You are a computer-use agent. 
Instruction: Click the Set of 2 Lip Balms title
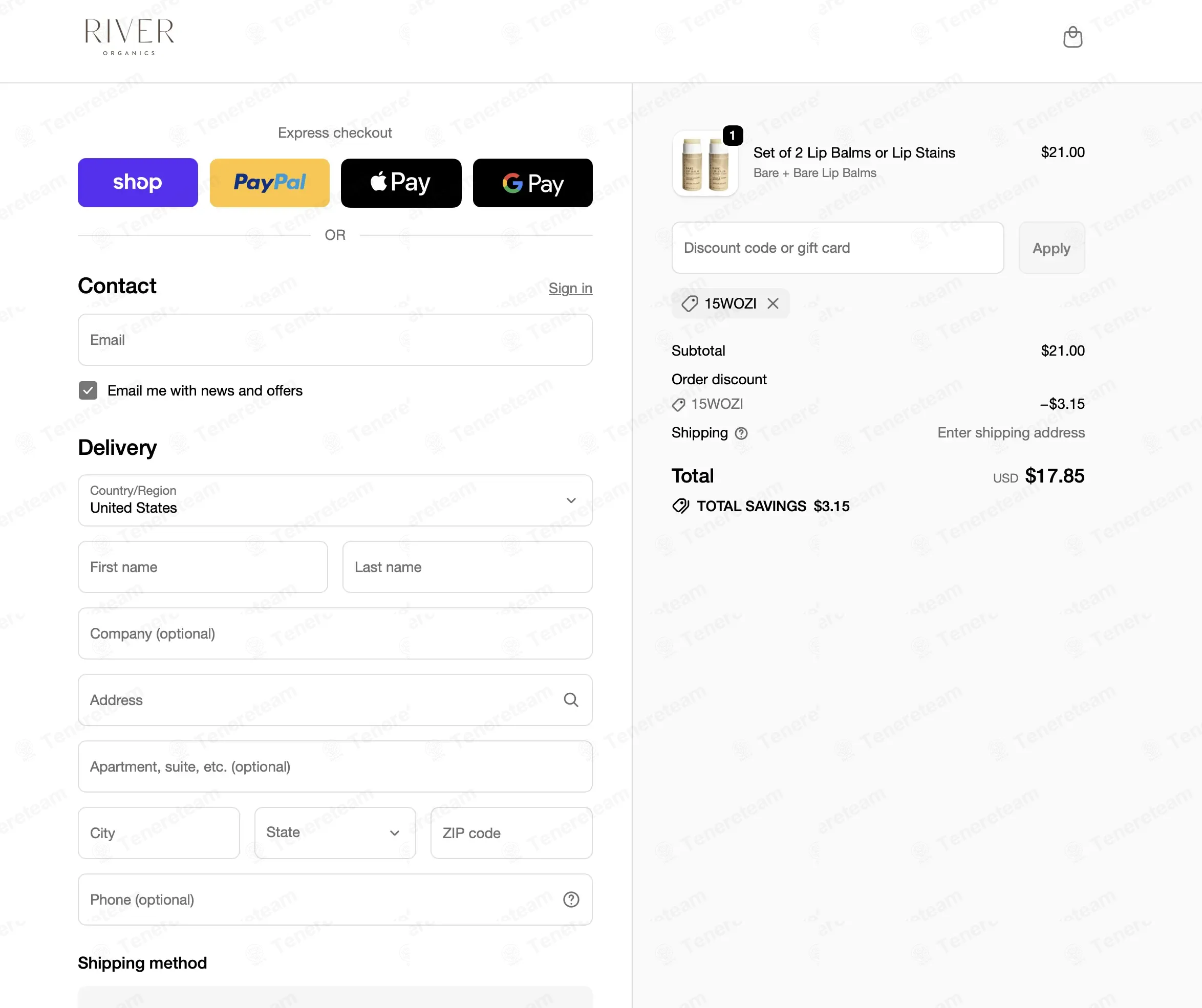pyautogui.click(x=854, y=153)
